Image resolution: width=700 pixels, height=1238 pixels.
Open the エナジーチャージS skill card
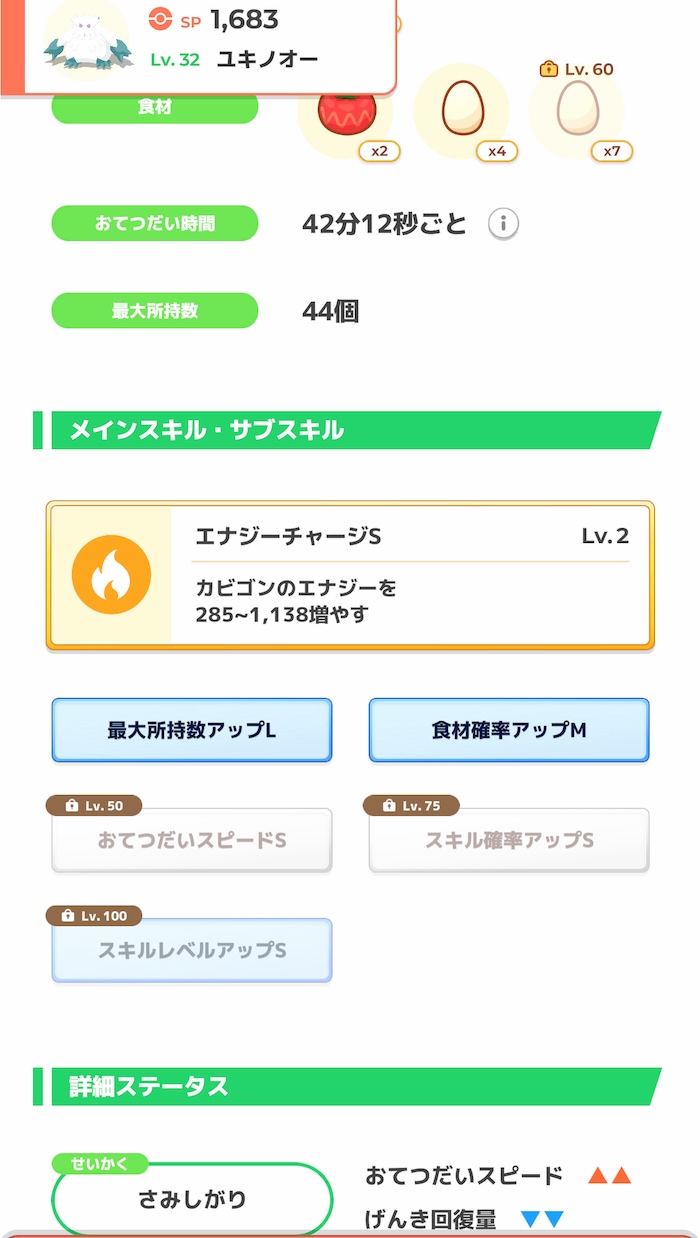click(350, 575)
